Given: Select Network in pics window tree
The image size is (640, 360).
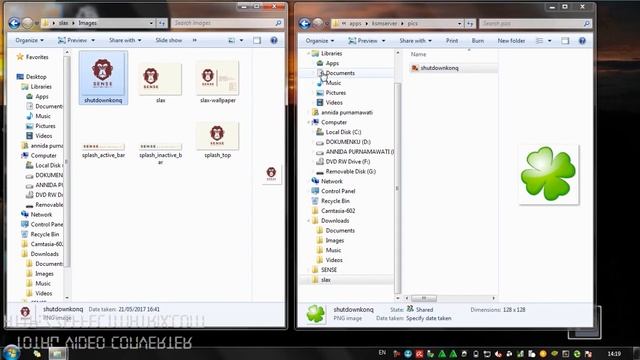Looking at the screenshot, I should (327, 181).
